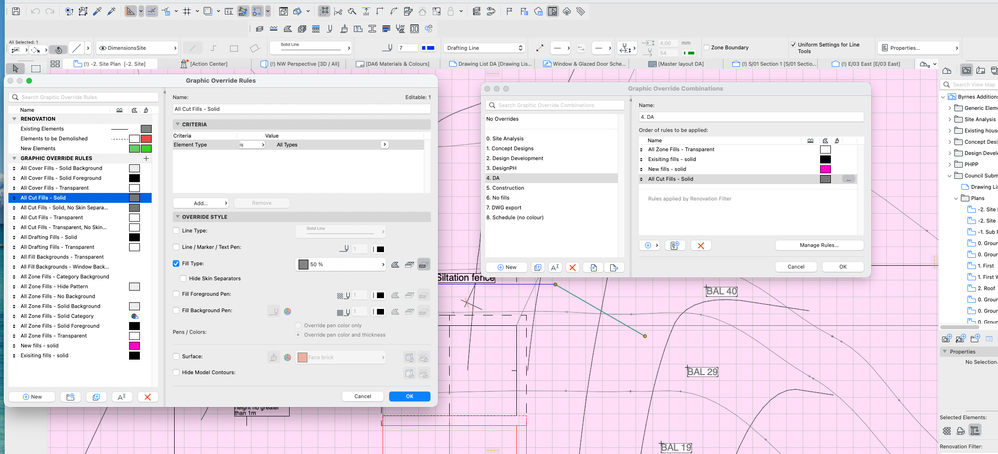998x454 pixels.
Task: Import combination icon in Combinations dialog
Action: [593, 267]
